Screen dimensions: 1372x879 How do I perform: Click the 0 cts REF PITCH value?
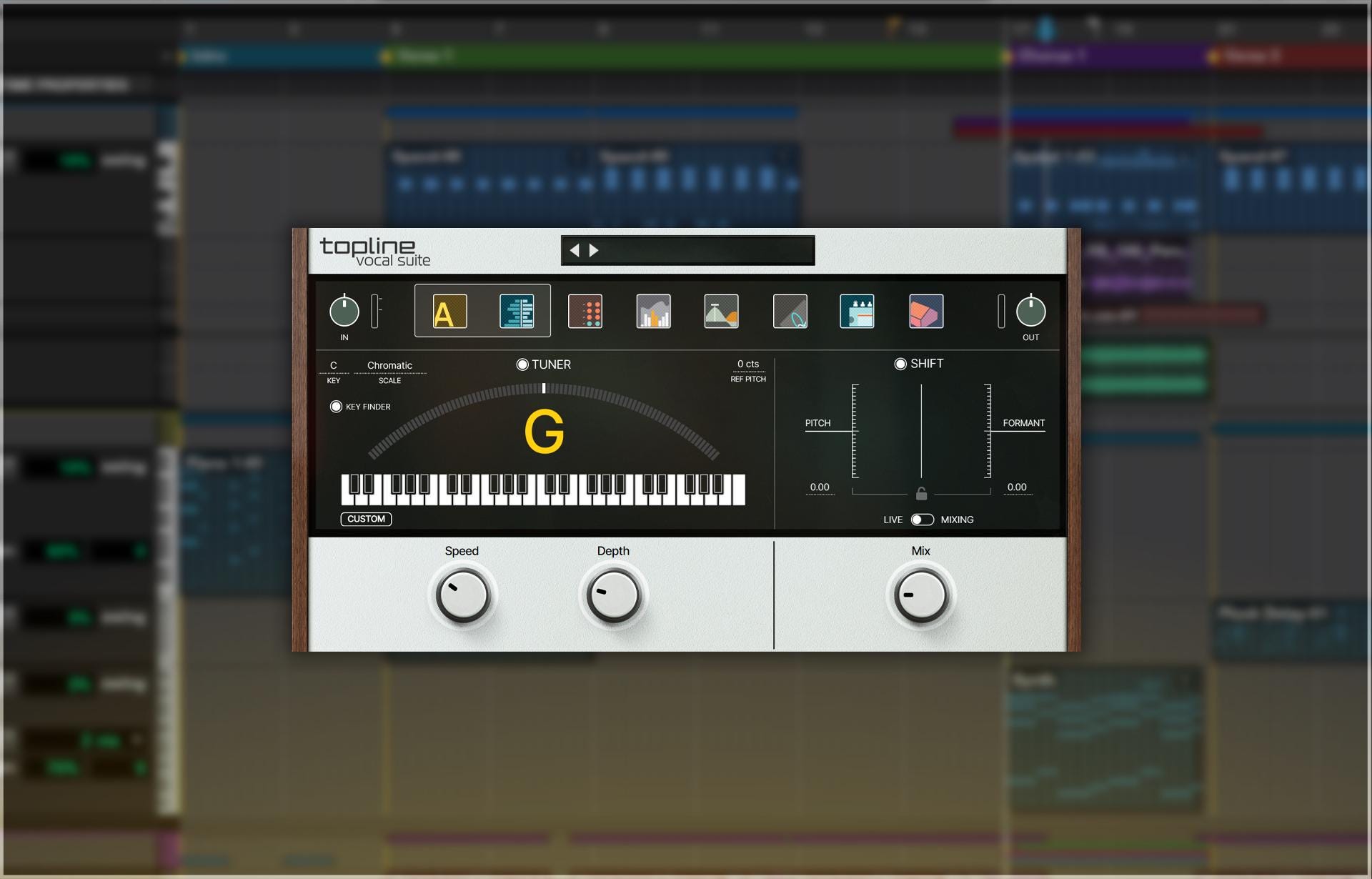748,364
